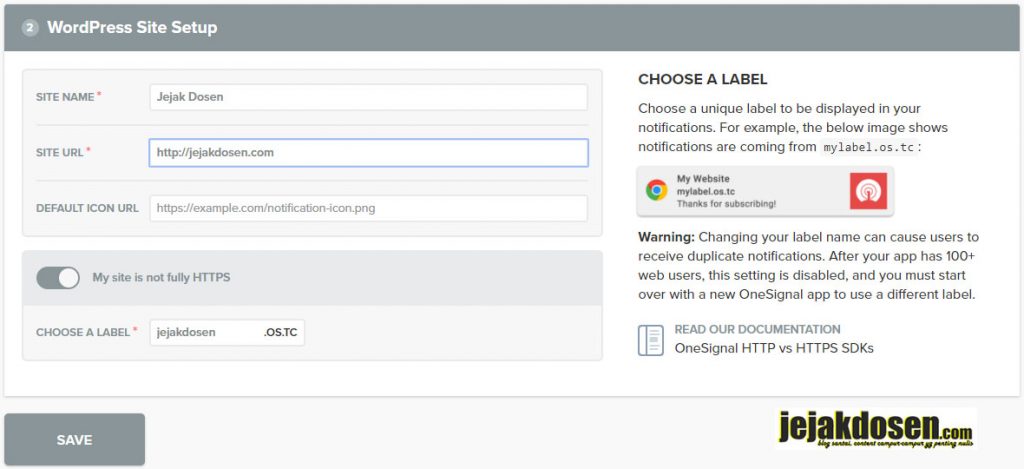
Task: Open the OneSignal HTTP vs HTTPS SDKs link
Action: click(774, 348)
